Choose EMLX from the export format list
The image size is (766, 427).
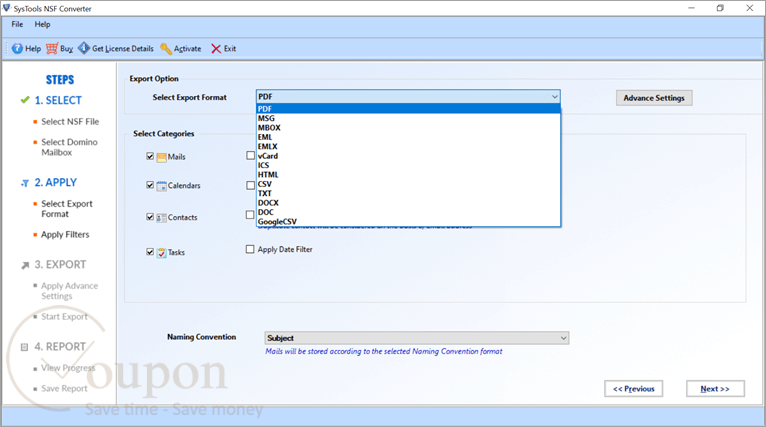click(408, 147)
